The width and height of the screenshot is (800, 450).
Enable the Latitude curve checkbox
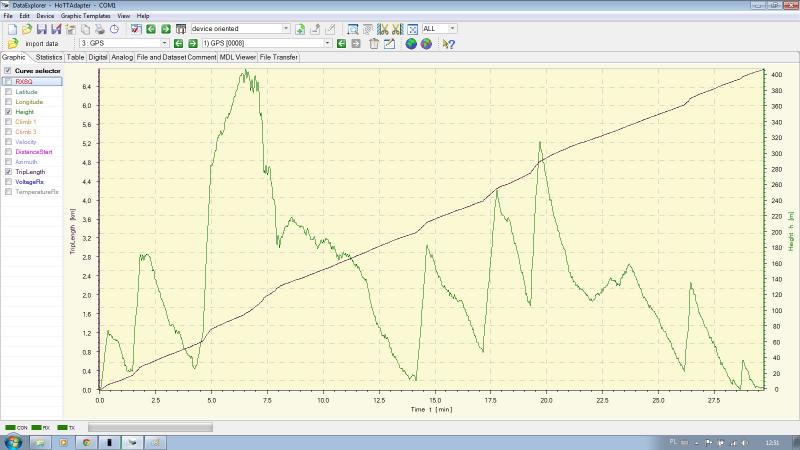click(9, 92)
